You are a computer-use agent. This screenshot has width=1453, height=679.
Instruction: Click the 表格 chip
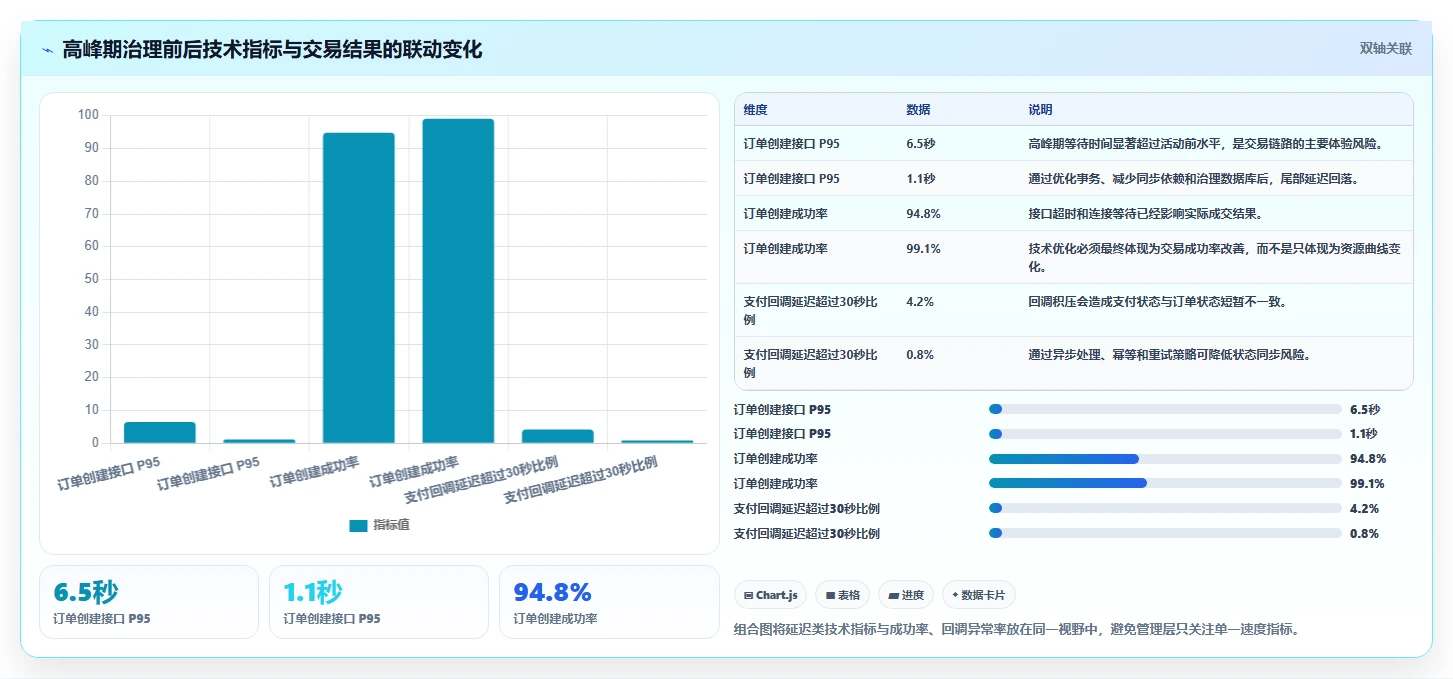(843, 595)
